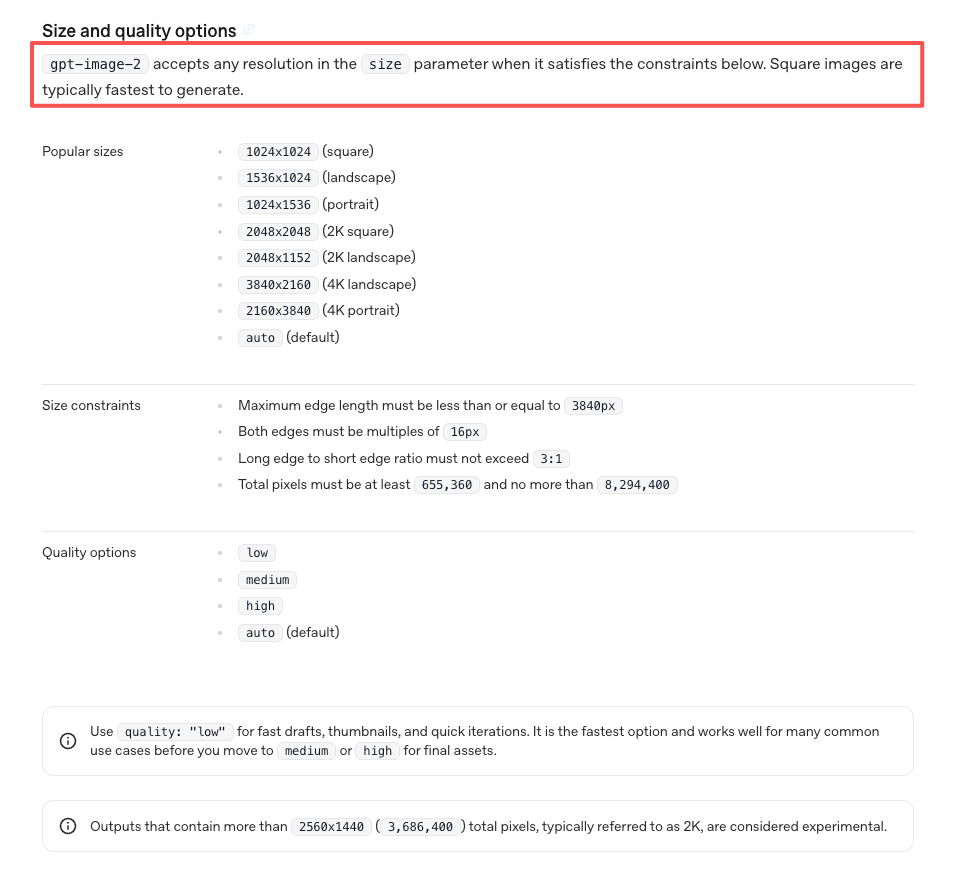The image size is (957, 884).
Task: Select the gpt-image-2 code label
Action: (95, 64)
